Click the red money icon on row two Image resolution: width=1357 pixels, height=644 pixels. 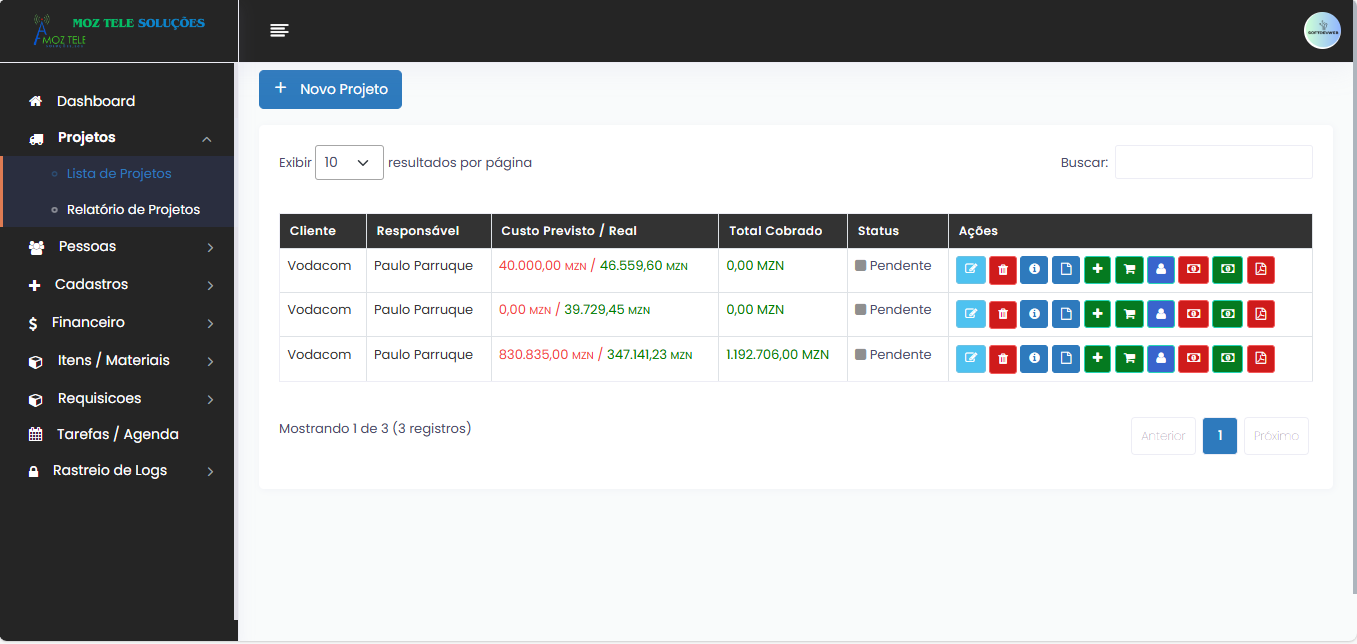[1193, 313]
